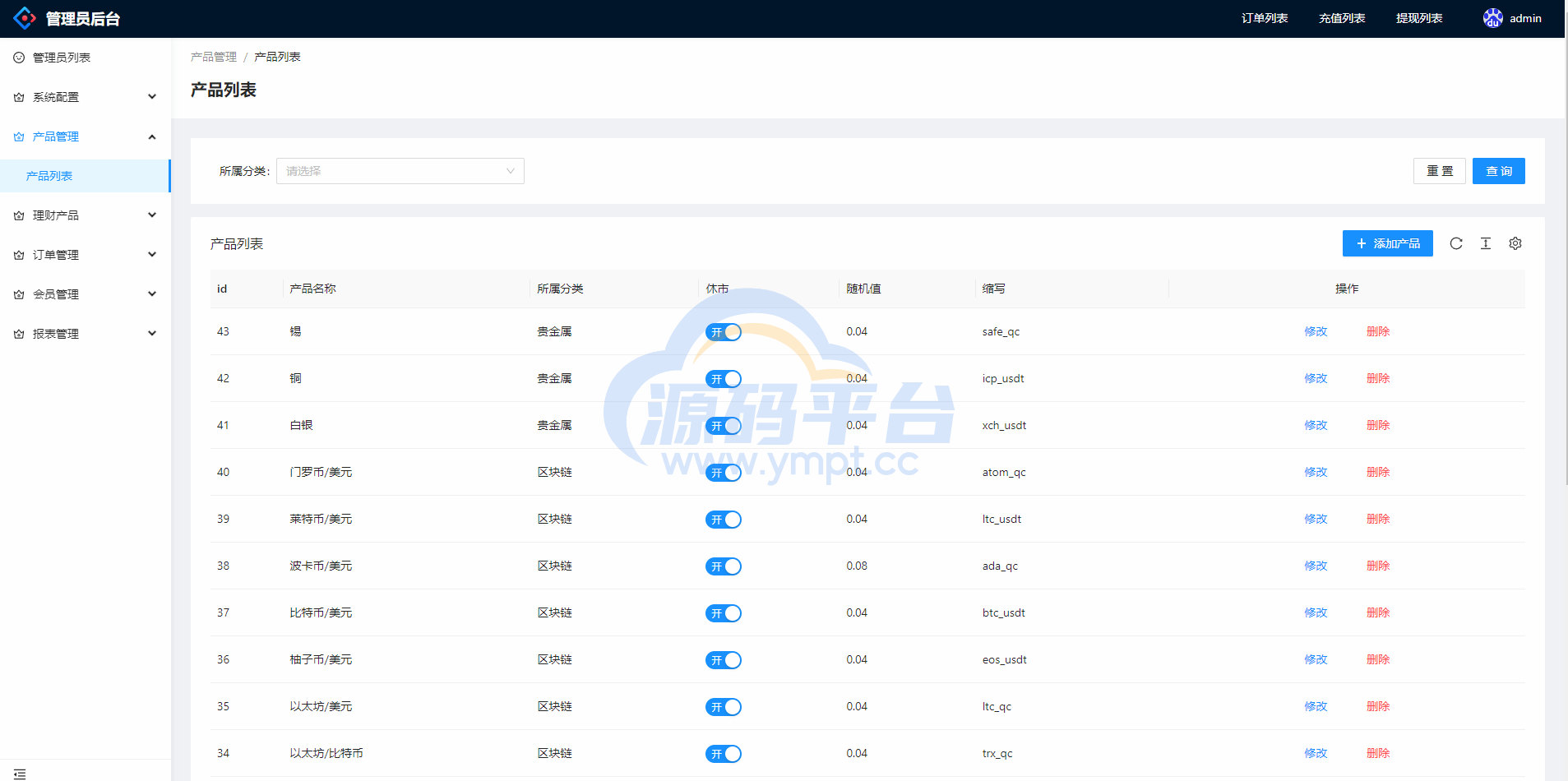This screenshot has height=781, width=1568.
Task: Toggle the 休市 switch for 门罗币/美元
Action: point(724,473)
